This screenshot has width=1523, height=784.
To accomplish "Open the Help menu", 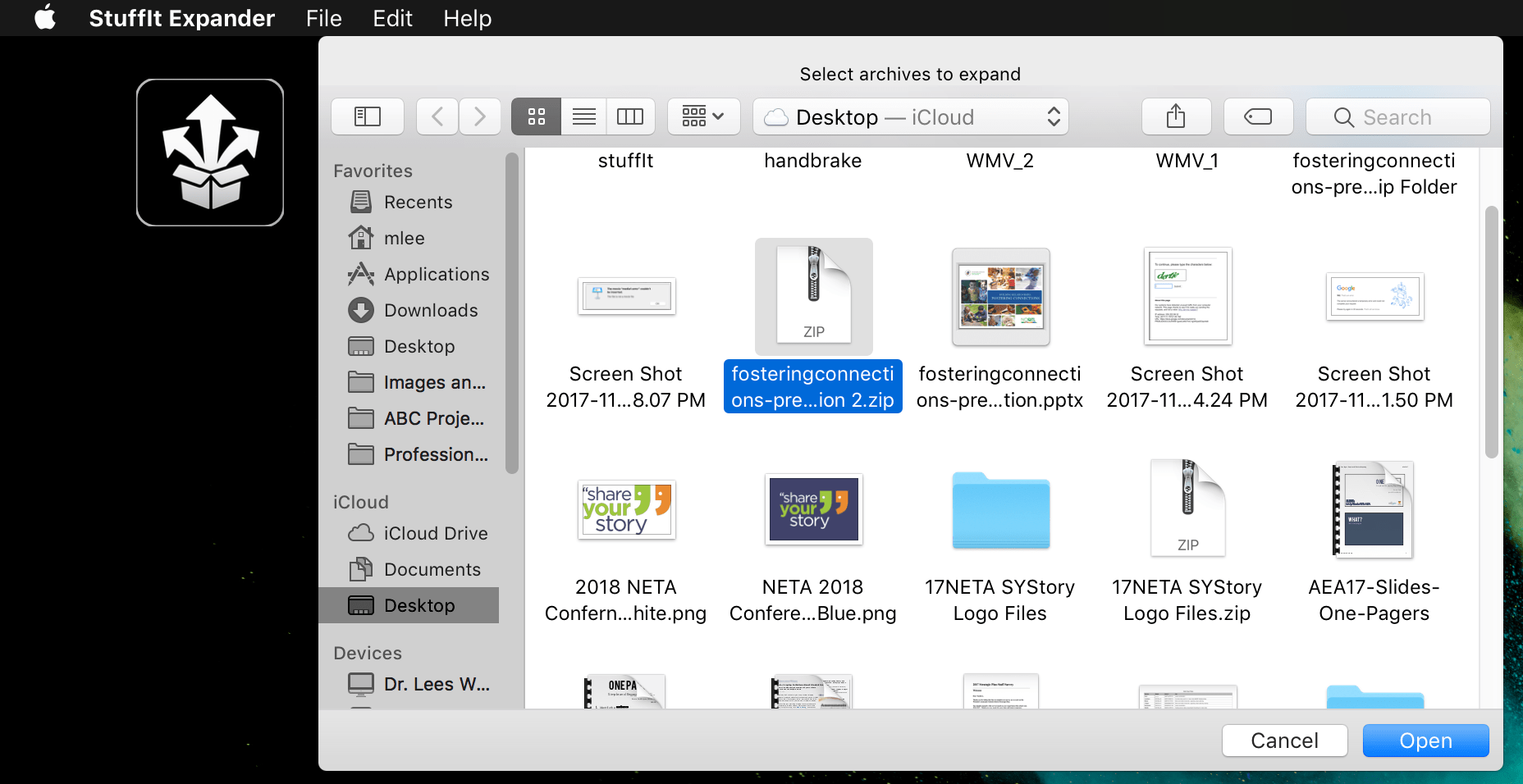I will (x=468, y=18).
